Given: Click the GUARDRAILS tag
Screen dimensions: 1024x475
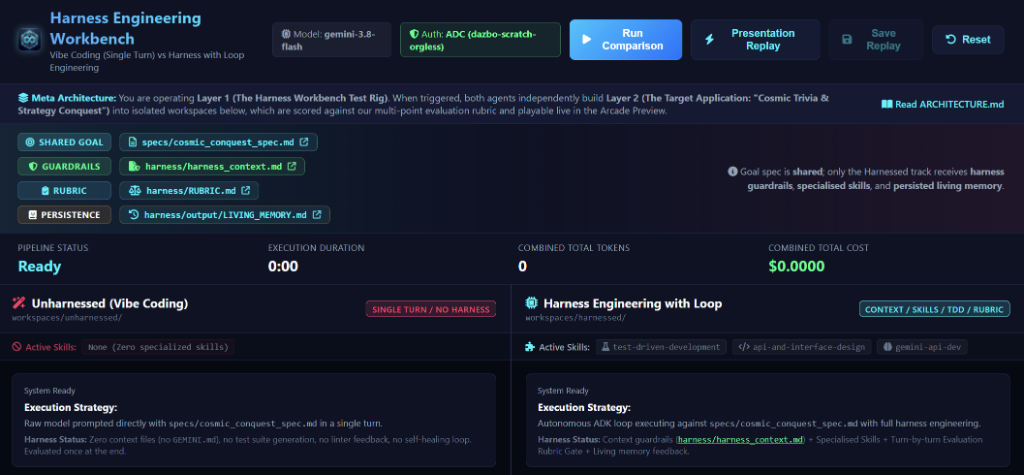Looking at the screenshot, I should tap(64, 166).
